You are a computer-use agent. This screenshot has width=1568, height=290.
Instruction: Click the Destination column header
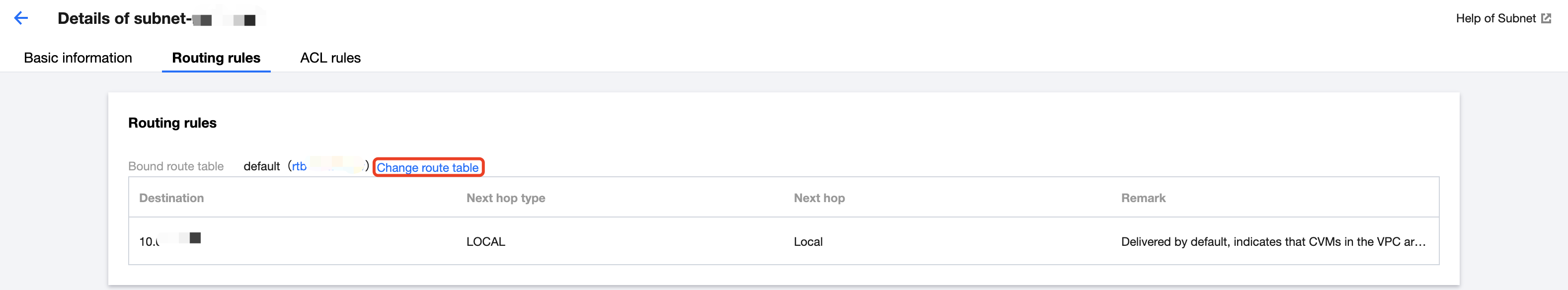tap(171, 198)
